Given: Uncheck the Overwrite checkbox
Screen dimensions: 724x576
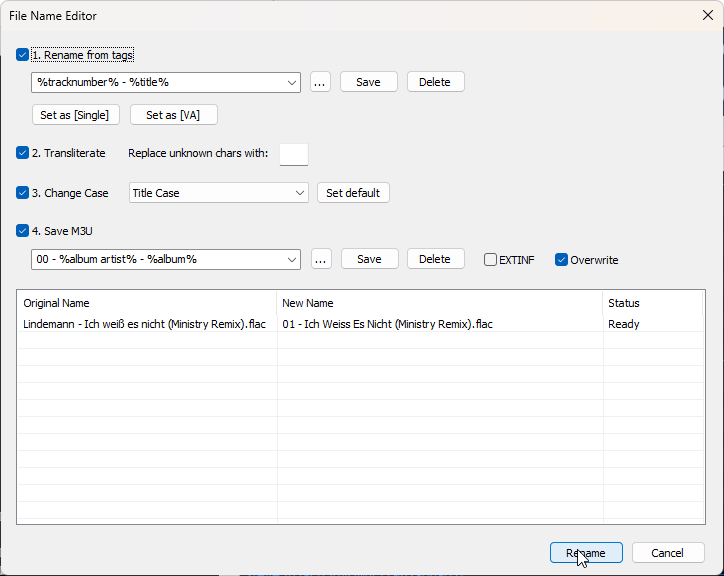Looking at the screenshot, I should [x=561, y=260].
